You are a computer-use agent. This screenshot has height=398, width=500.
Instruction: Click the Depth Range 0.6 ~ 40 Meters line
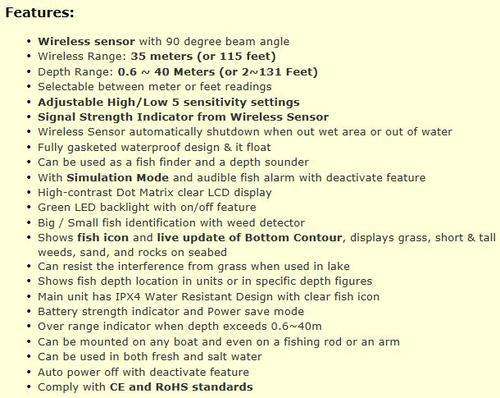(177, 72)
